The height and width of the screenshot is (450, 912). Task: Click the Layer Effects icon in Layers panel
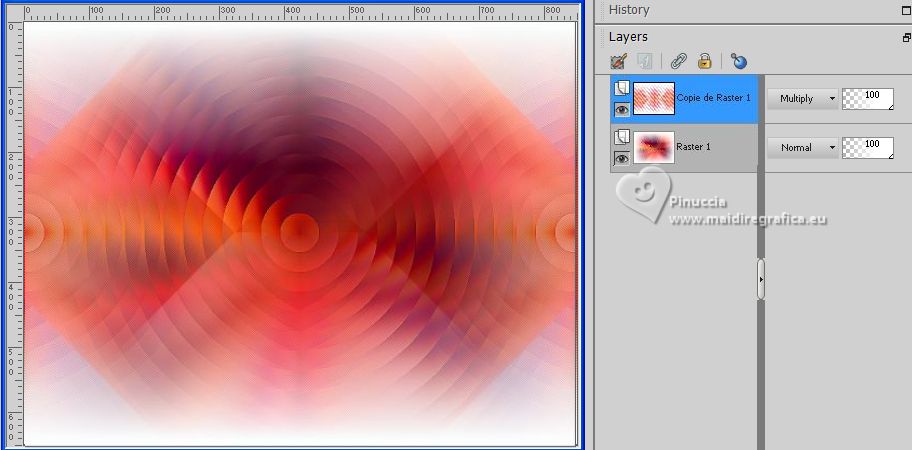[644, 61]
